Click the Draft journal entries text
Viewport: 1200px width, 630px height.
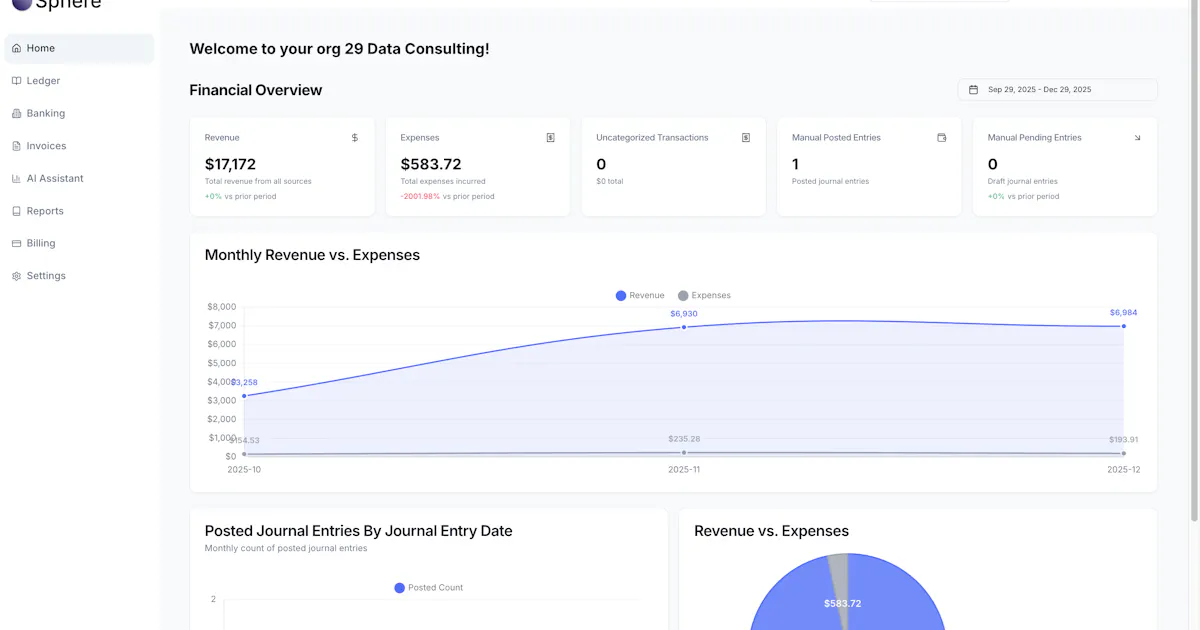pyautogui.click(x=1022, y=182)
